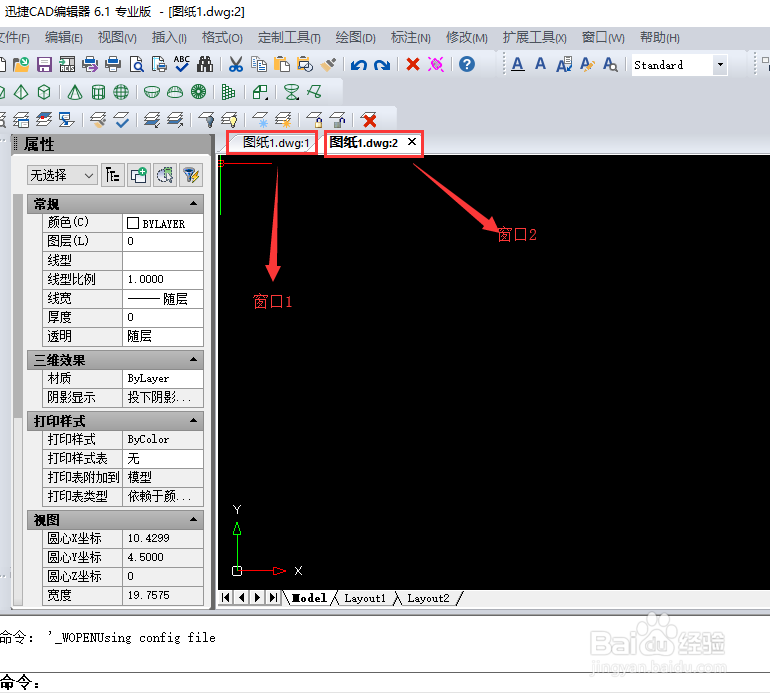Switch to the Layout1 tab

(365, 598)
